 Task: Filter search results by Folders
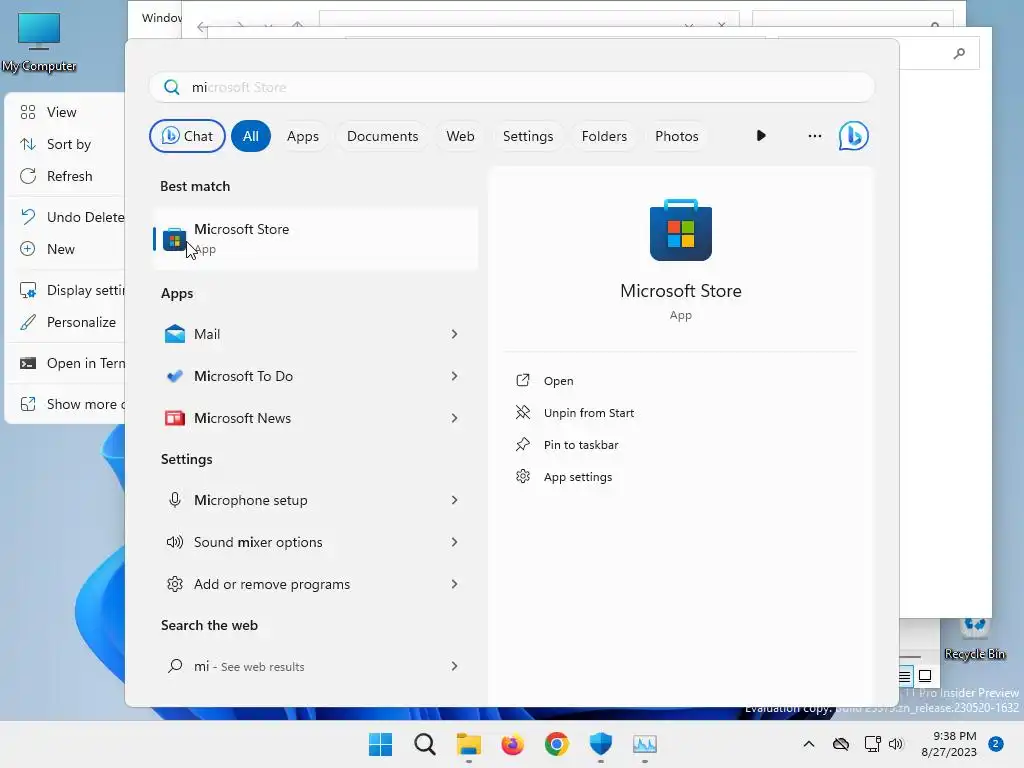pos(604,136)
